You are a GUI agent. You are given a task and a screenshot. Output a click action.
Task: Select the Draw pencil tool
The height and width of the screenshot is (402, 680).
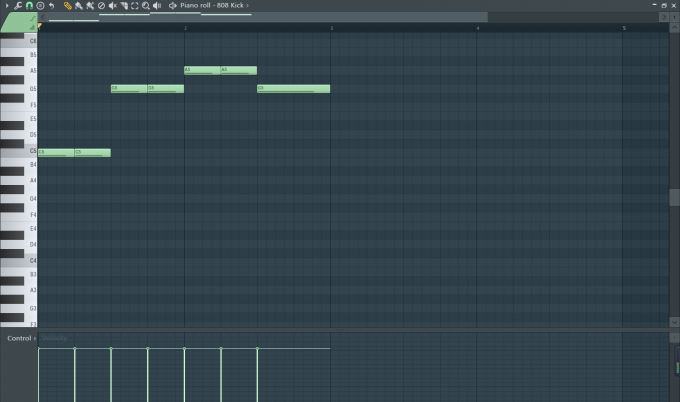click(68, 5)
